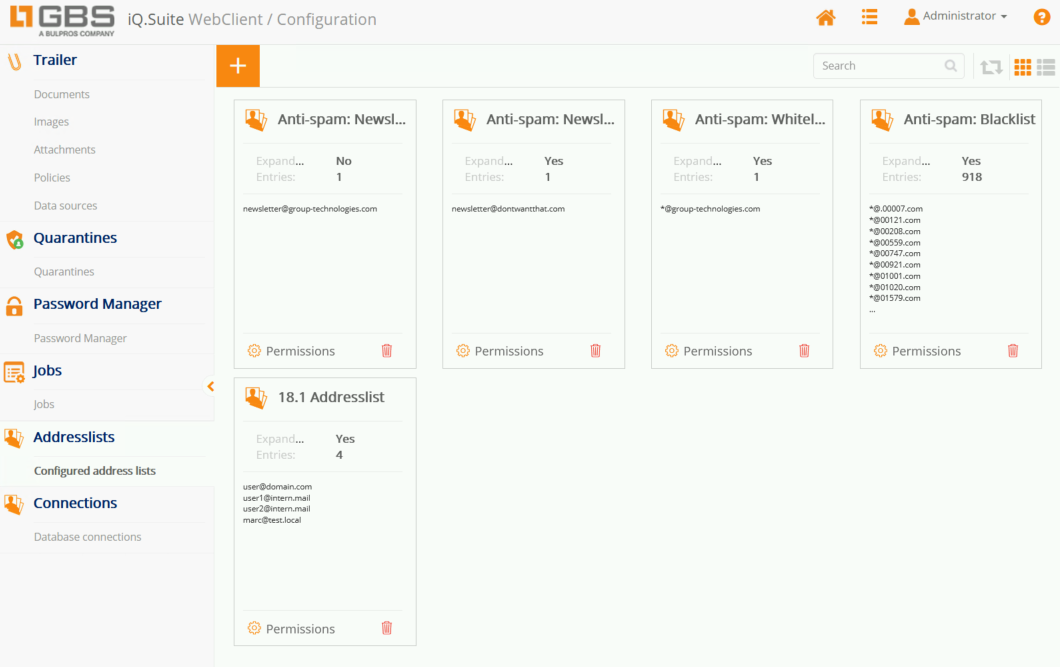Open Configured address lists in sidebar
Image resolution: width=1060 pixels, height=667 pixels.
click(95, 471)
